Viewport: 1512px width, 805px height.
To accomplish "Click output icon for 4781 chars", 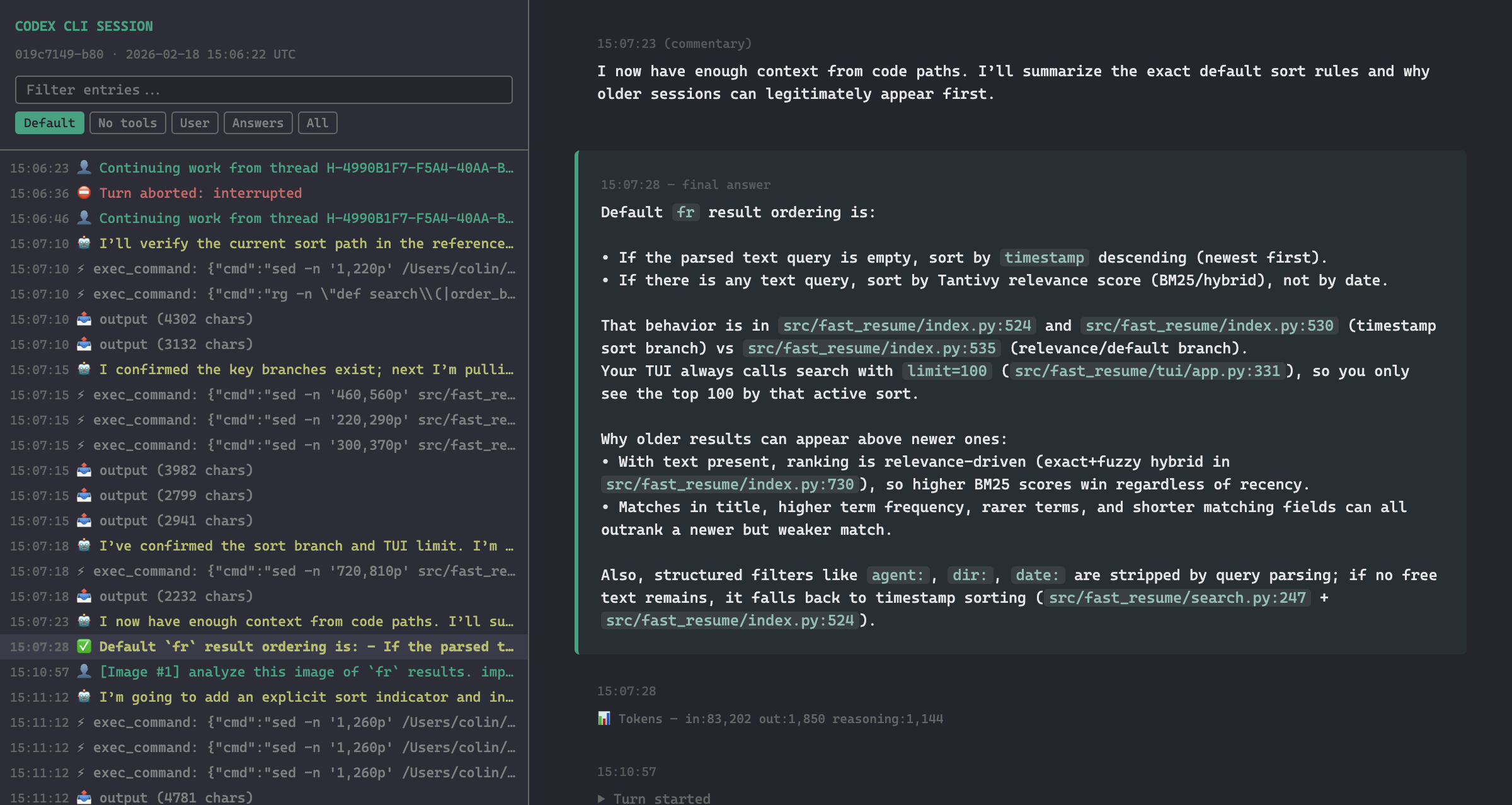I will 84,797.
